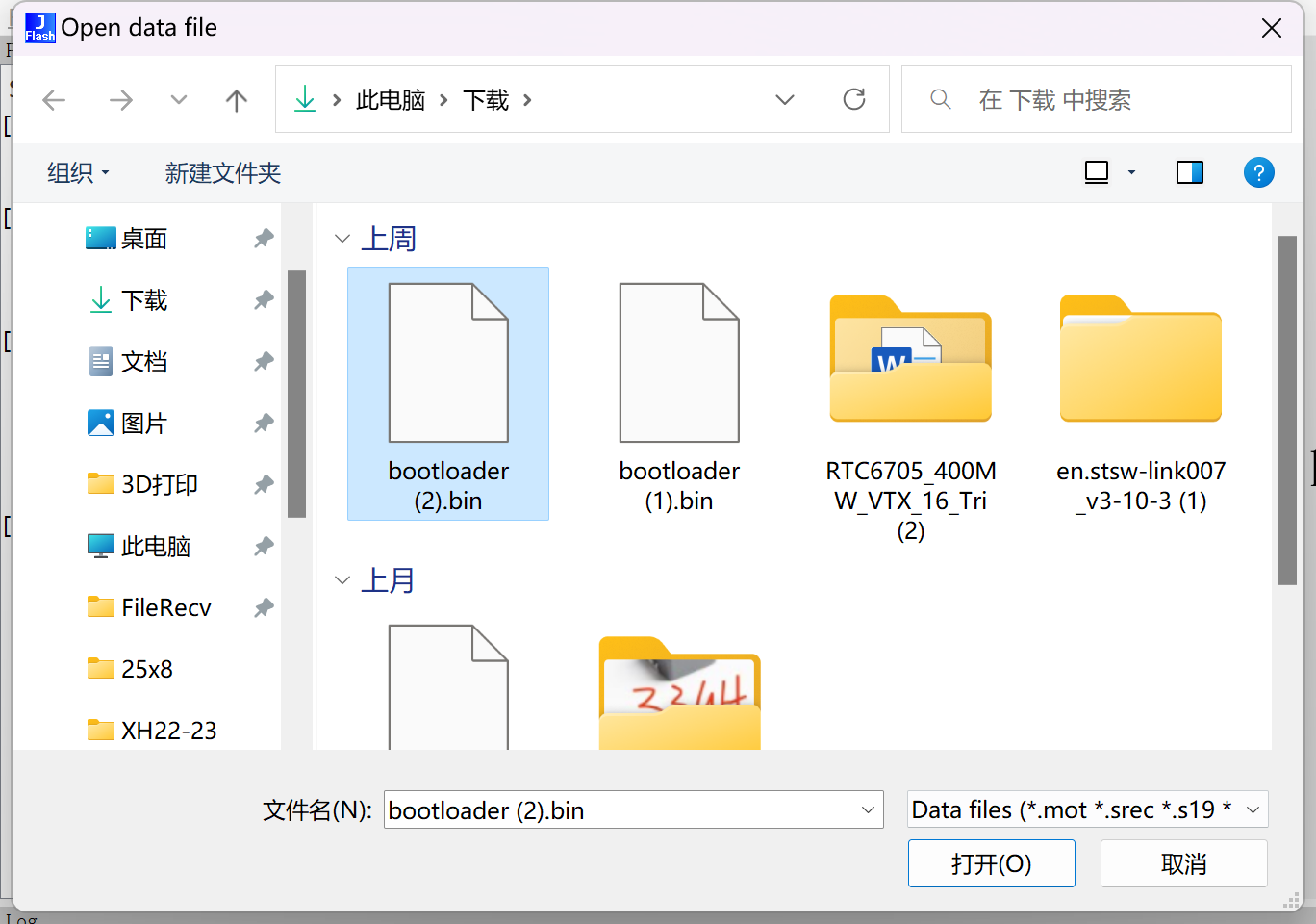Click 新建文件夹 to create a folder
1316x924 pixels.
click(222, 173)
